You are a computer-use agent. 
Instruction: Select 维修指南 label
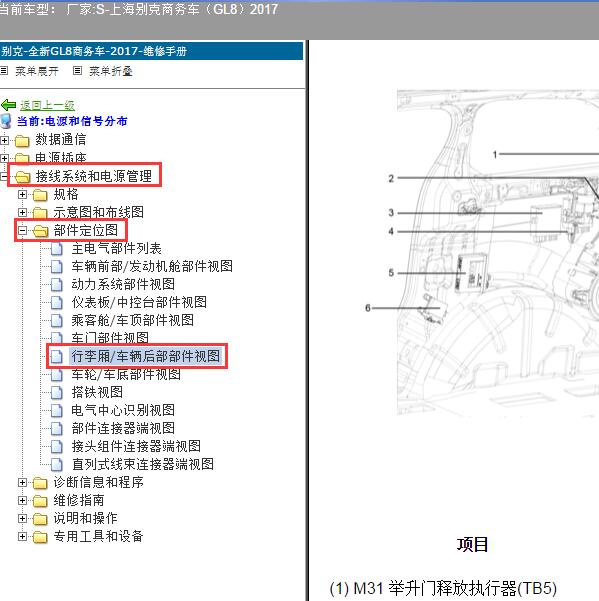coord(79,500)
